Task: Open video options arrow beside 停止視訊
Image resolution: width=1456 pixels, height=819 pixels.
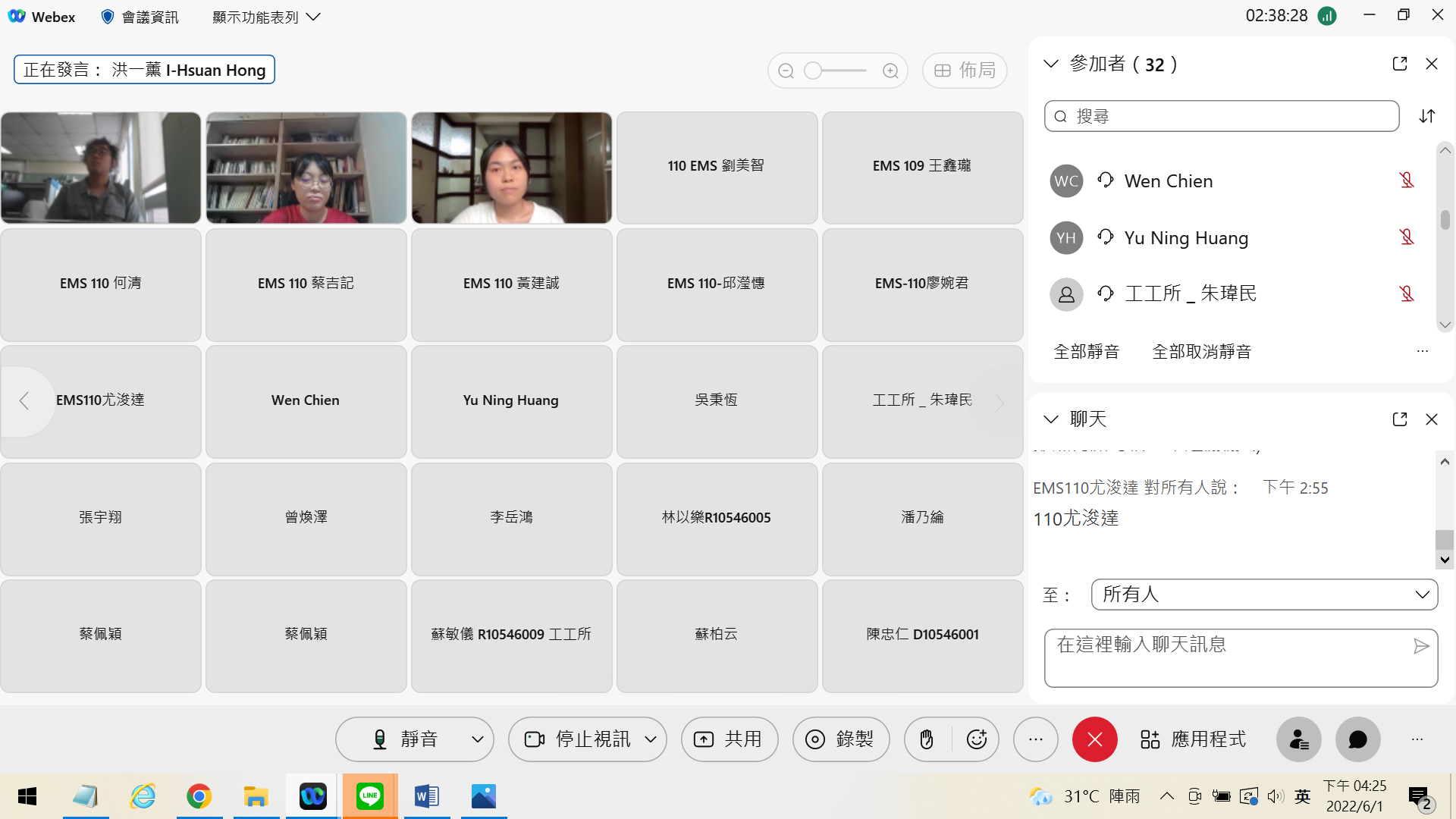Action: 651,739
